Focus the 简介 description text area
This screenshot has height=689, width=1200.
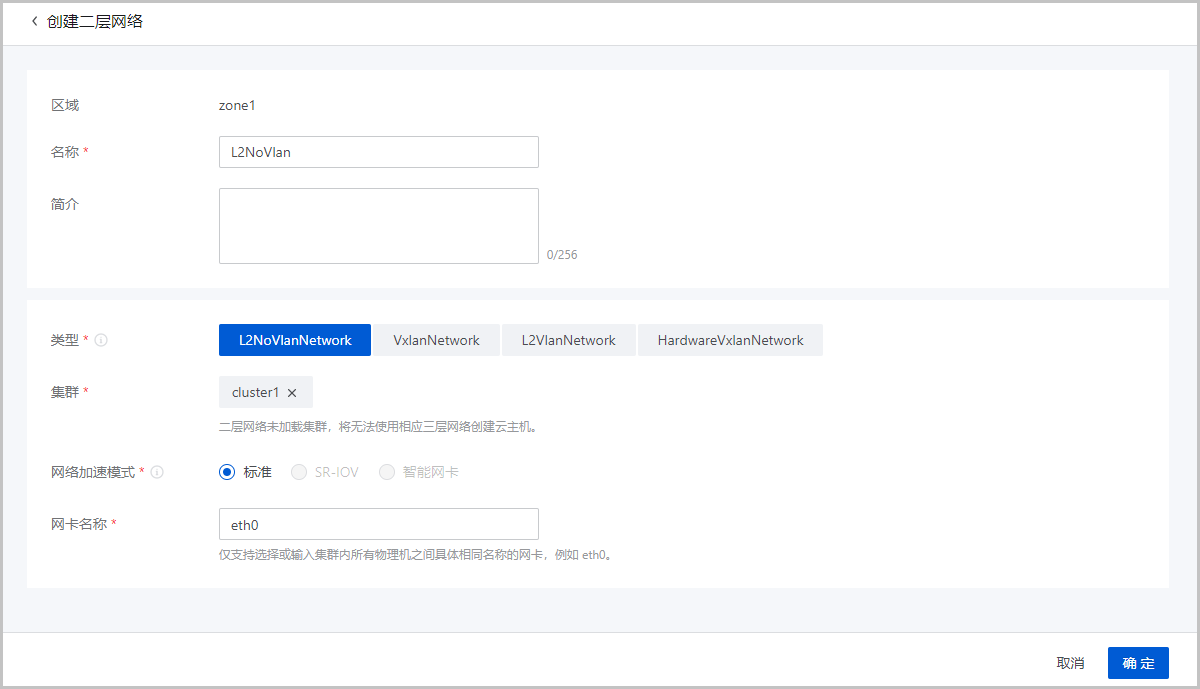378,226
